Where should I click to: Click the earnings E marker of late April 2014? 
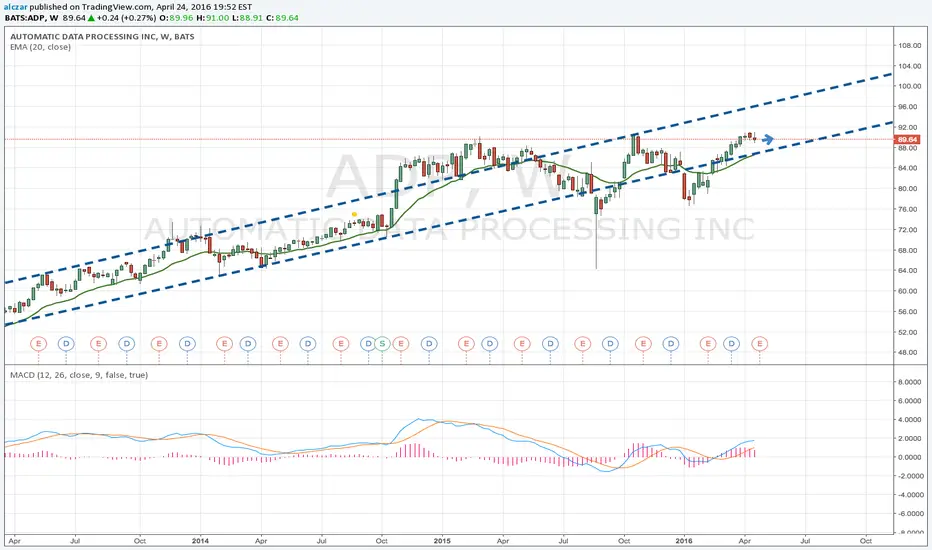click(x=280, y=344)
